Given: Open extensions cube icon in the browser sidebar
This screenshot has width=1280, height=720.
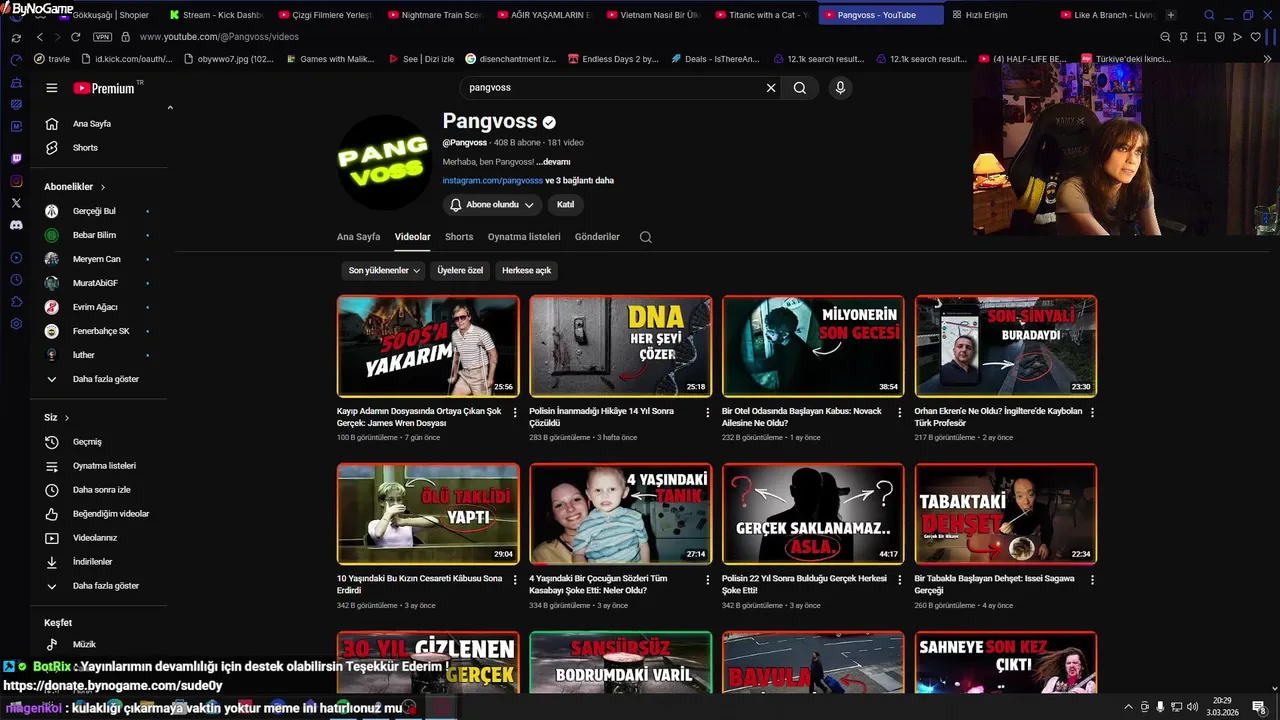Looking at the screenshot, I should (x=16, y=302).
